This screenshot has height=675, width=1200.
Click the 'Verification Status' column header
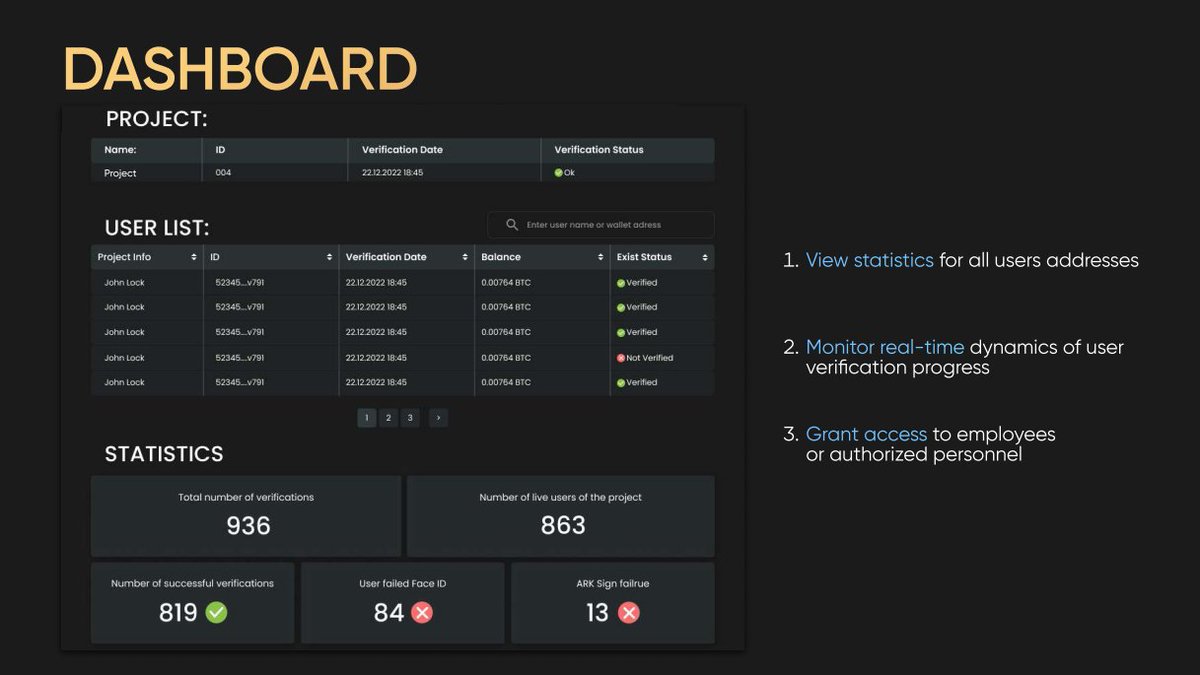pos(599,150)
